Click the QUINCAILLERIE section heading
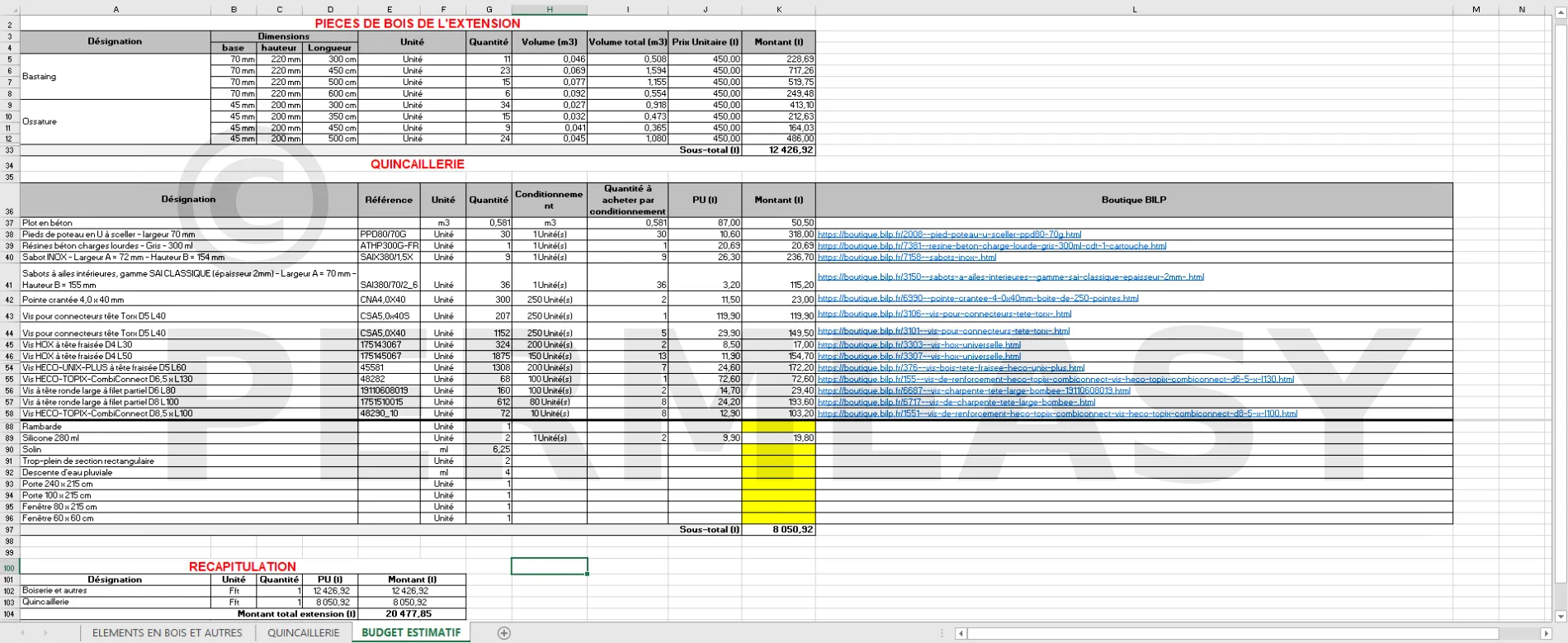 (x=418, y=164)
